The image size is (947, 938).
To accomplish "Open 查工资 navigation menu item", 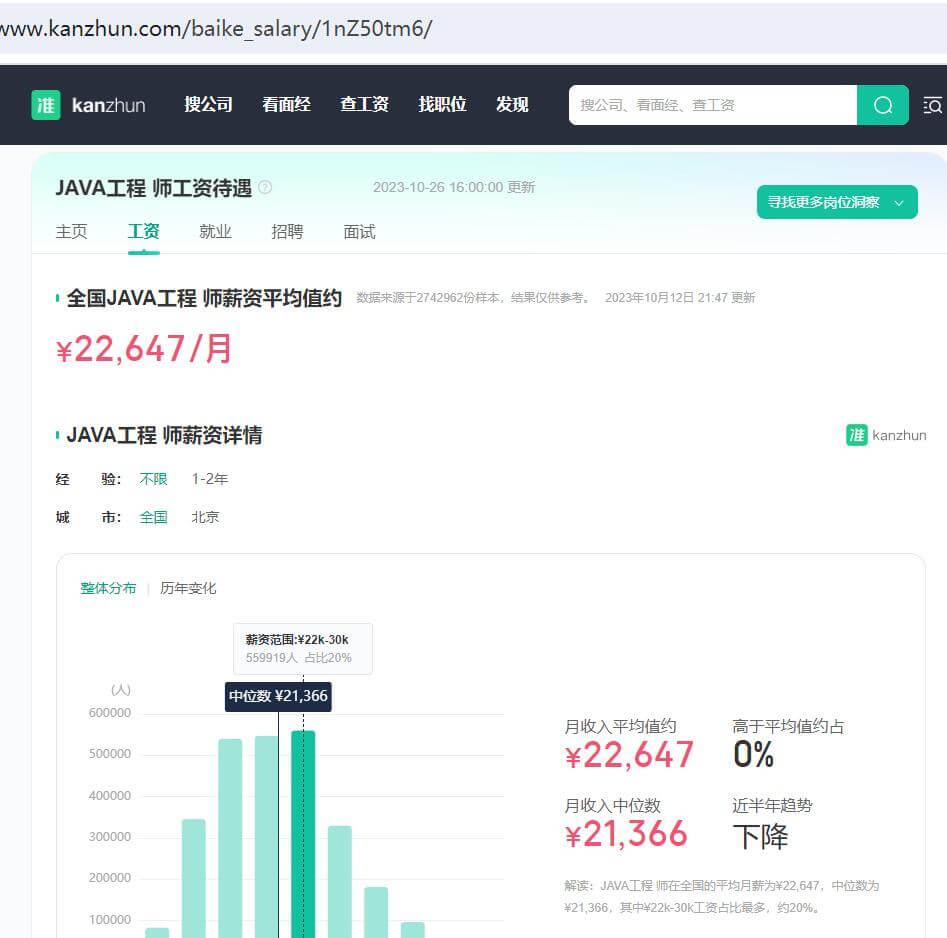I will [x=364, y=104].
